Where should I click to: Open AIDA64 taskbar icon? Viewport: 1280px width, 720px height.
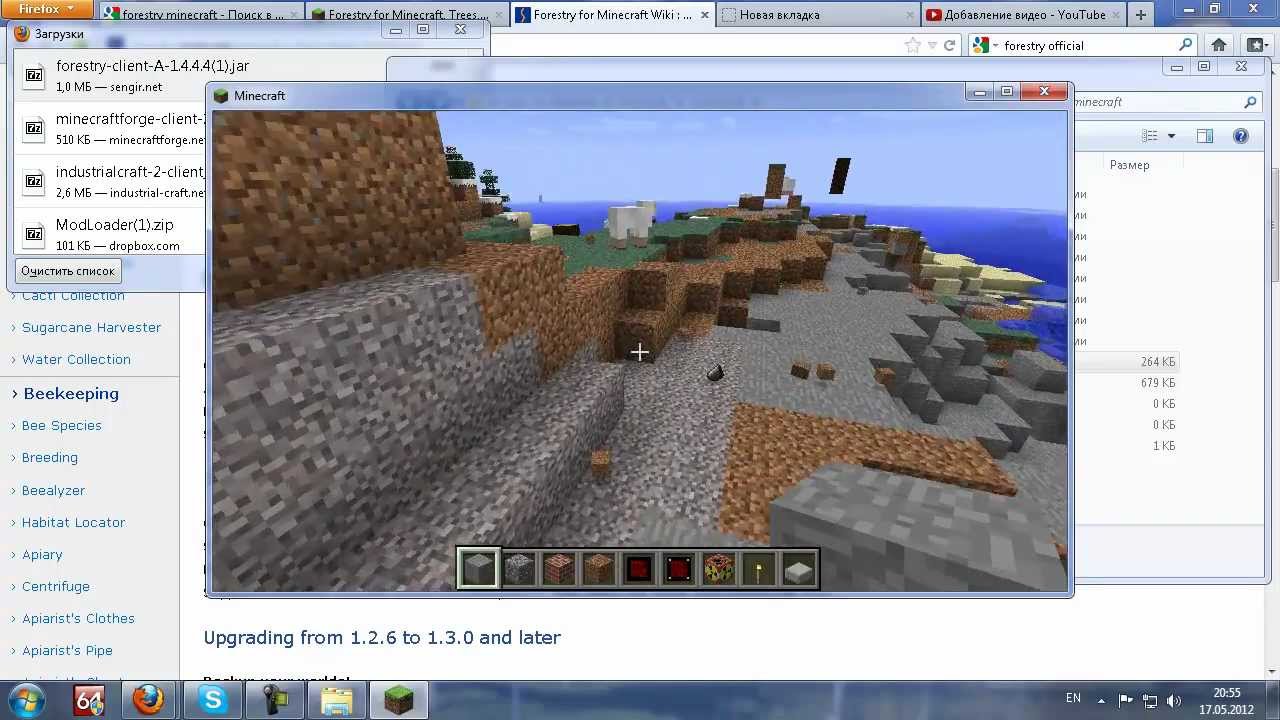[90, 700]
